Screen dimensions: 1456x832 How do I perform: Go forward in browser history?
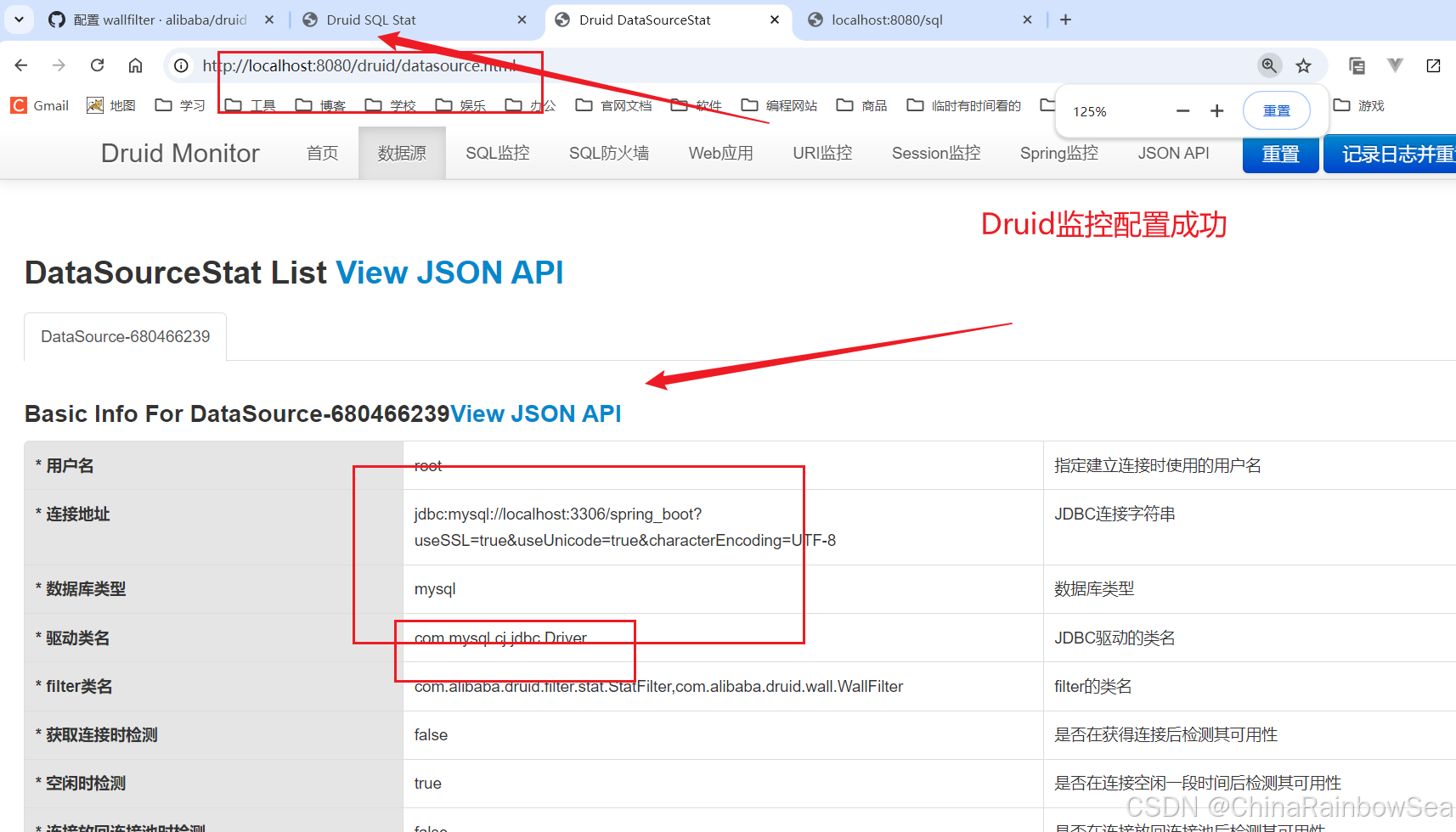click(59, 65)
